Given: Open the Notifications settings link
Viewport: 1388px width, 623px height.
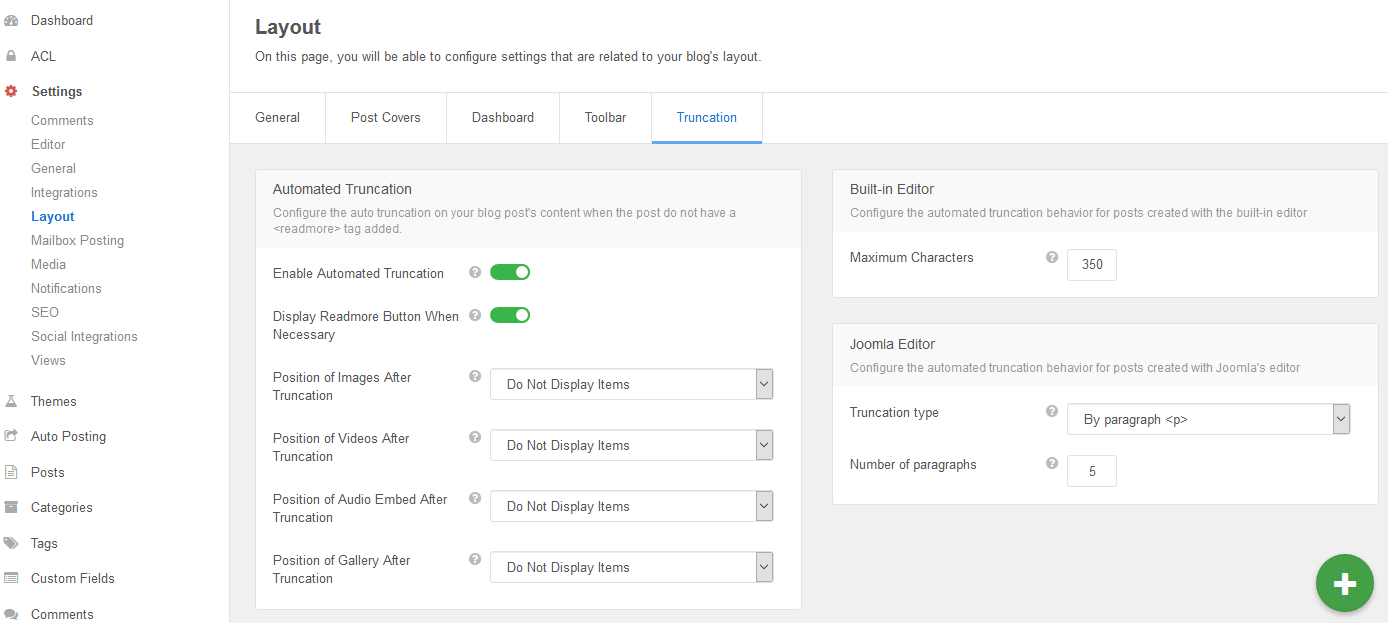Looking at the screenshot, I should tap(66, 288).
